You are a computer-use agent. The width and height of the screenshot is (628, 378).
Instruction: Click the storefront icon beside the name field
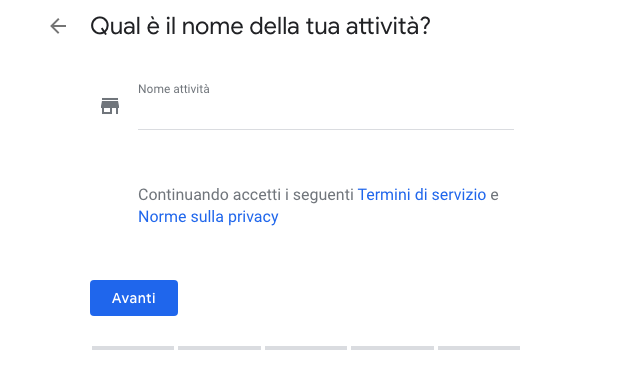(110, 106)
